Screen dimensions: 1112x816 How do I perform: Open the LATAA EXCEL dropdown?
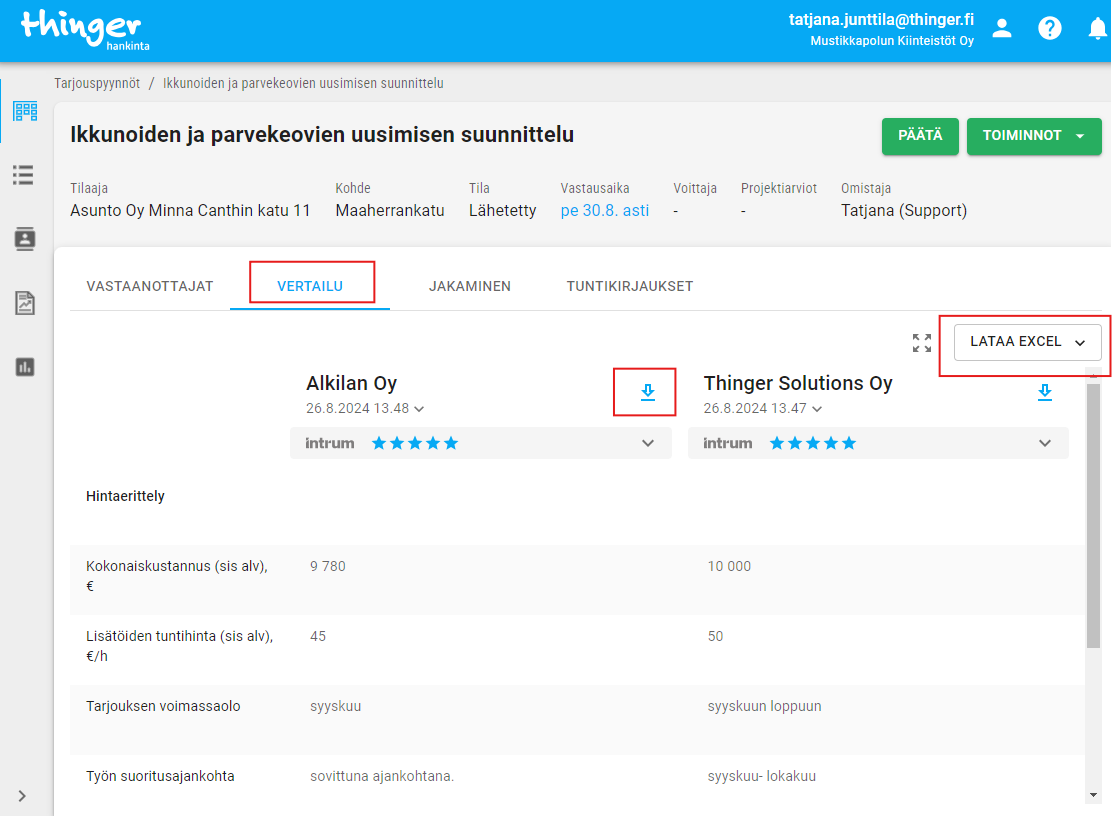1027,342
